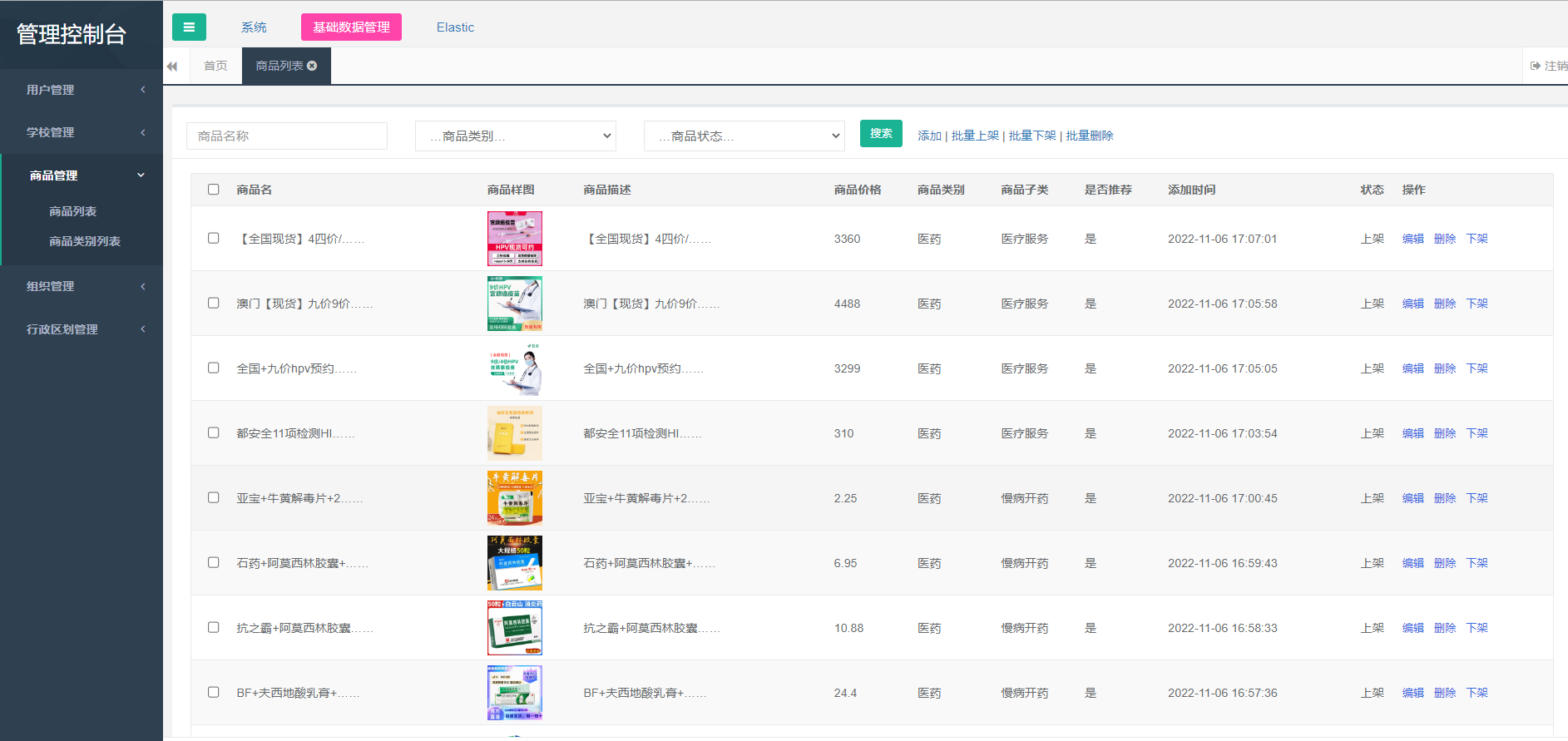This screenshot has width=1568, height=741.
Task: Click 编辑 for 抗之霸+阿莫西林胶囊 row
Action: pos(1413,628)
